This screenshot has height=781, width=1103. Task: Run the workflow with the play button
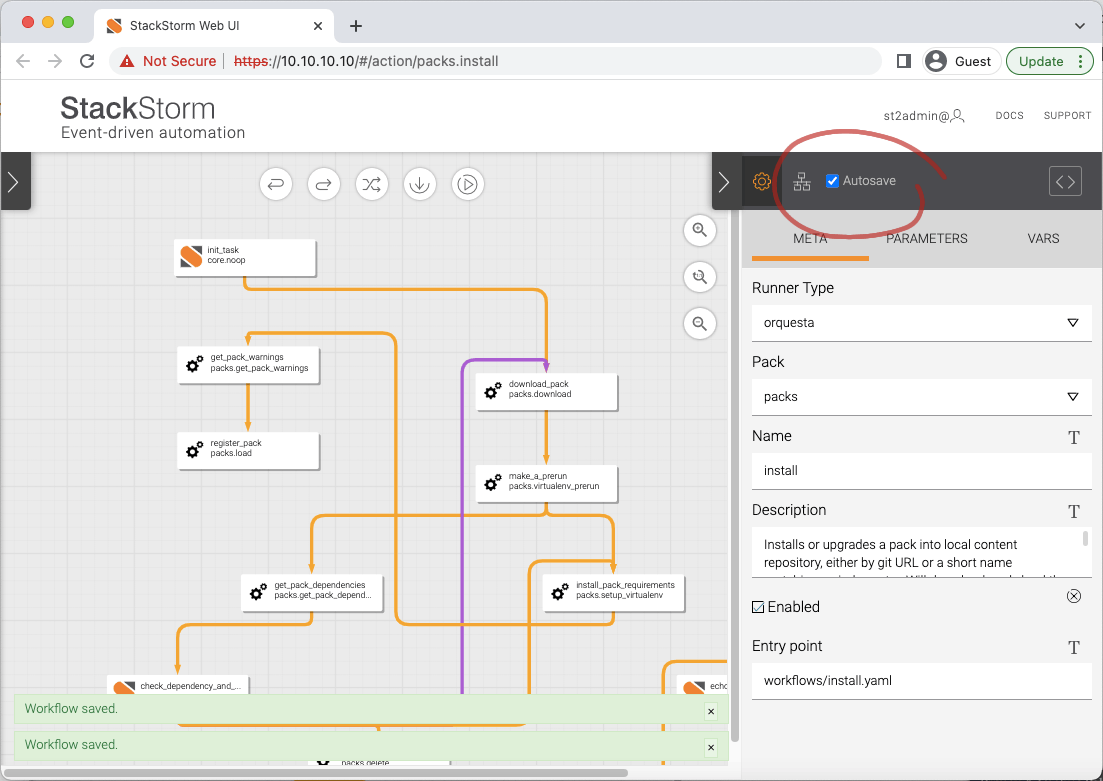tap(467, 184)
